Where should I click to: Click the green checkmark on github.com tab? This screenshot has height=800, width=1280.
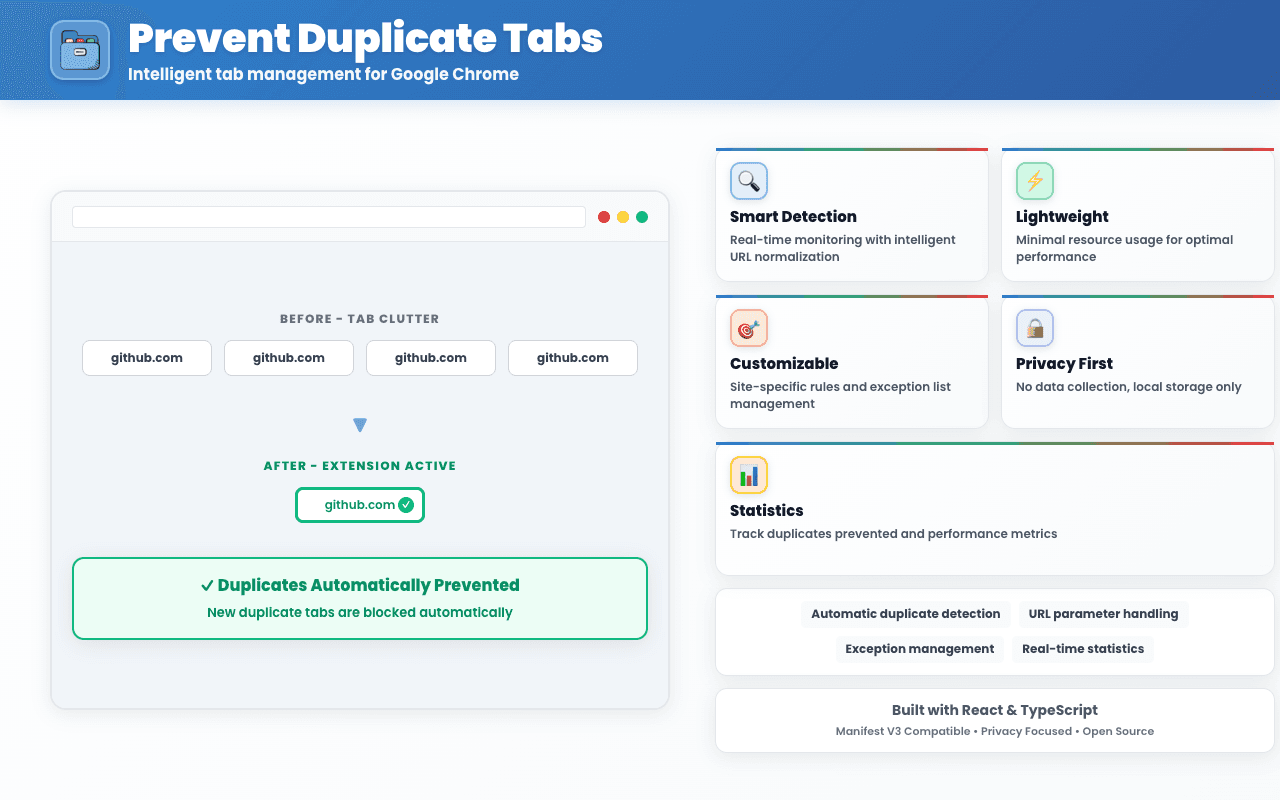click(x=406, y=505)
